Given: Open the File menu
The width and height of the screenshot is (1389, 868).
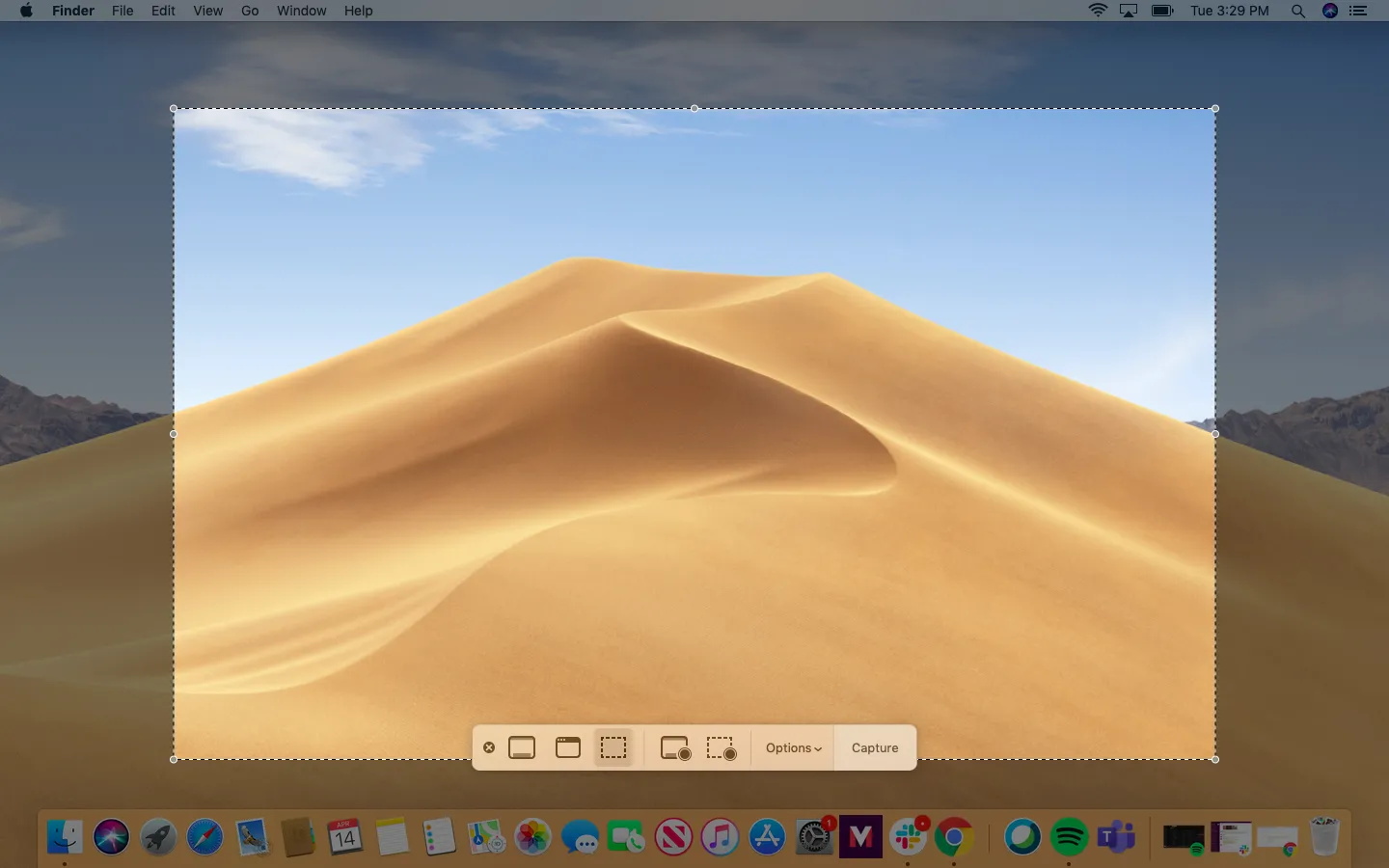Looking at the screenshot, I should [x=123, y=11].
